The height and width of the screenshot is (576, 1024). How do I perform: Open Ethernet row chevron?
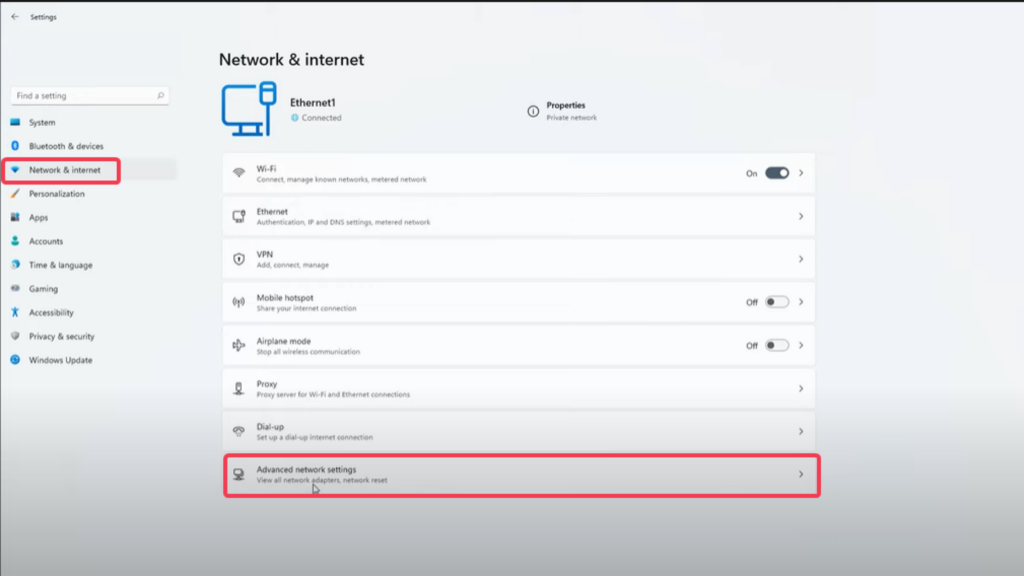(x=801, y=216)
